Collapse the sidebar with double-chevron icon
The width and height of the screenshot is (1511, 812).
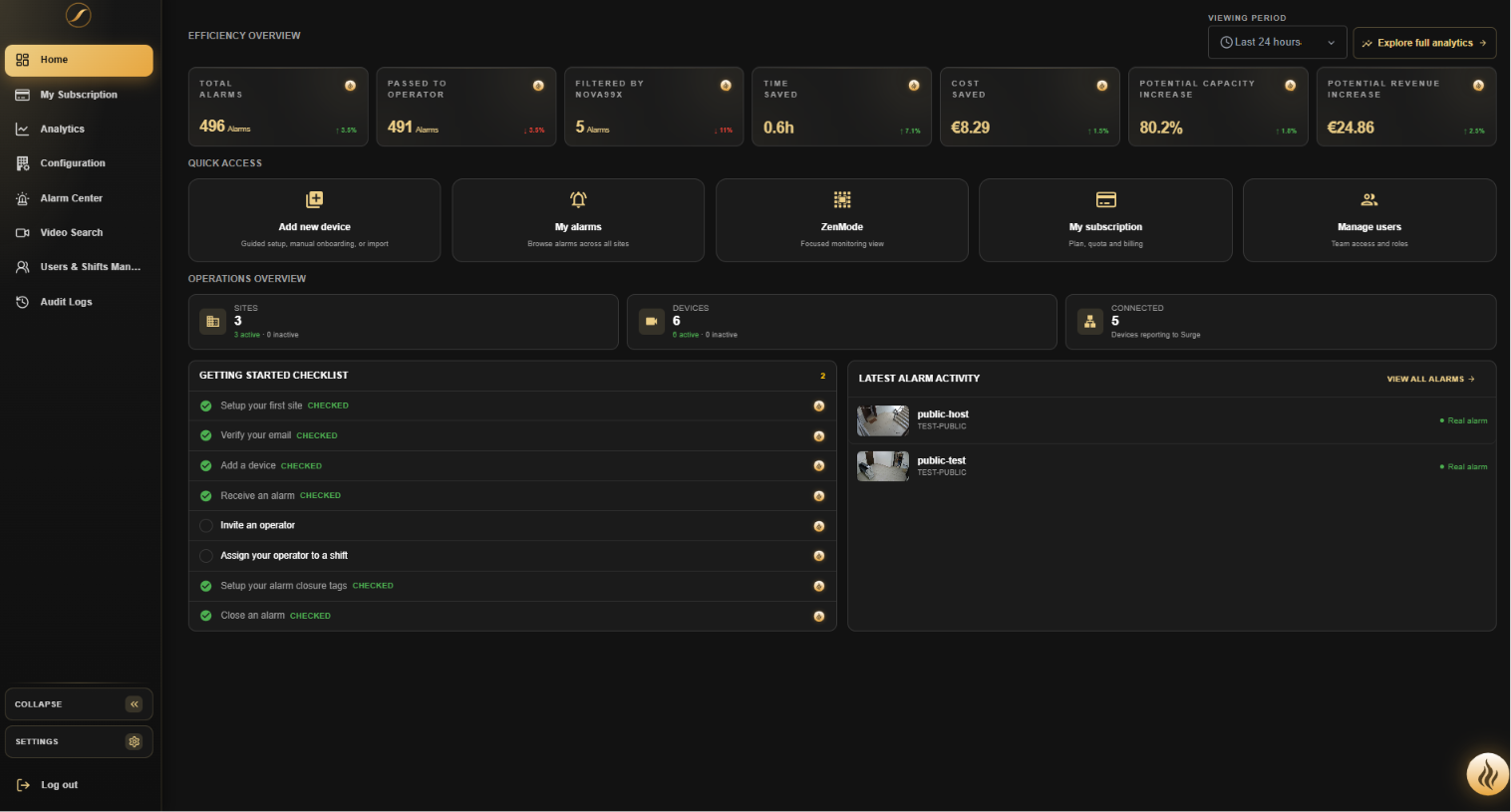[x=135, y=704]
